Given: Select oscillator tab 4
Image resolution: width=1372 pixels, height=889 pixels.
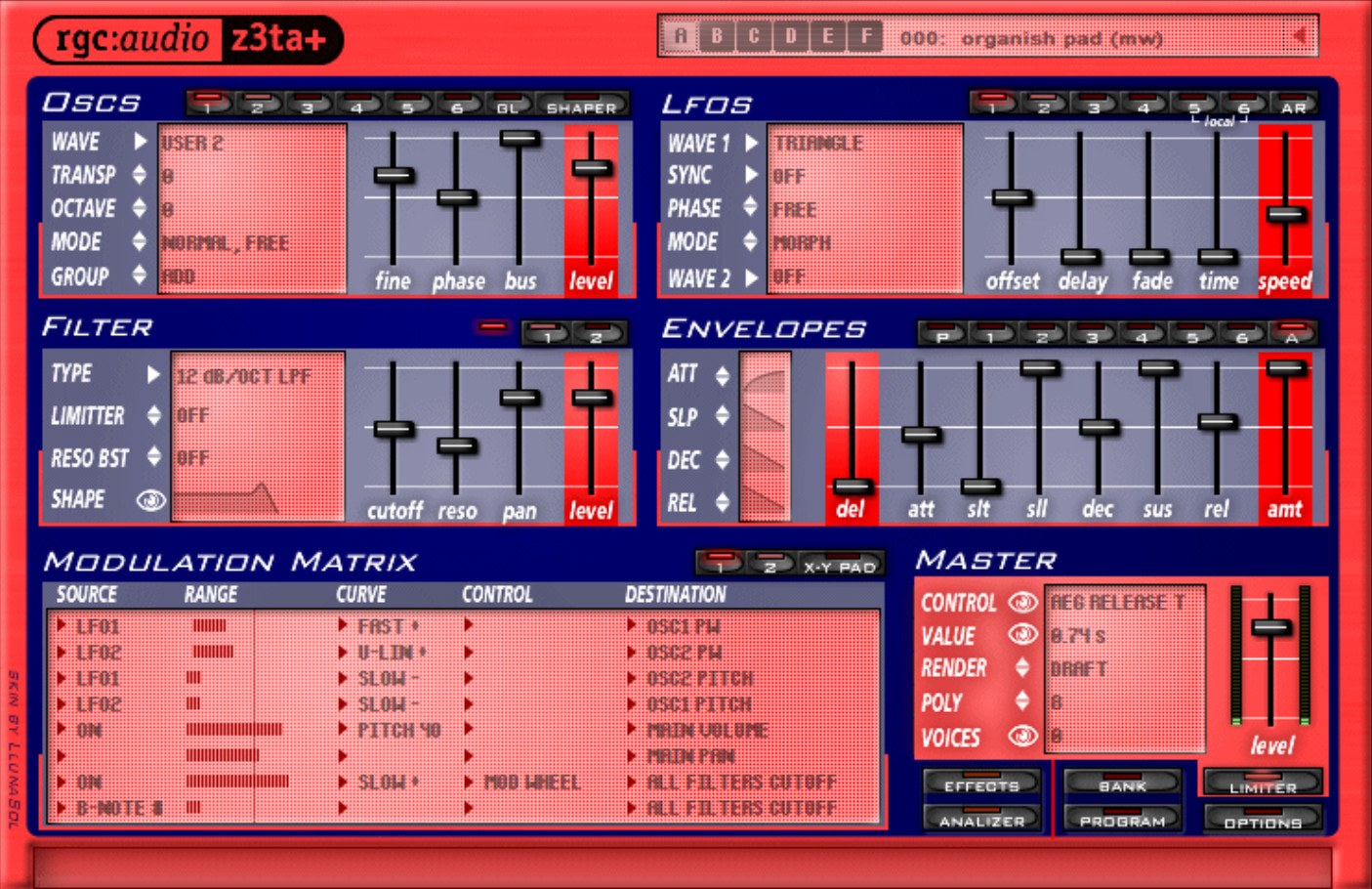Looking at the screenshot, I should point(357,104).
